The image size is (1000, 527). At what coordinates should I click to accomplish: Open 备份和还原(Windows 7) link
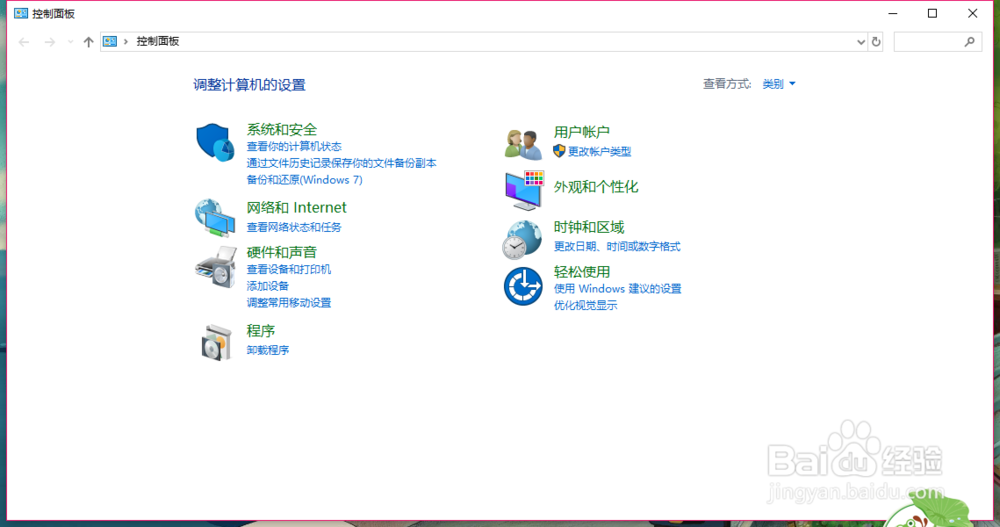point(305,180)
